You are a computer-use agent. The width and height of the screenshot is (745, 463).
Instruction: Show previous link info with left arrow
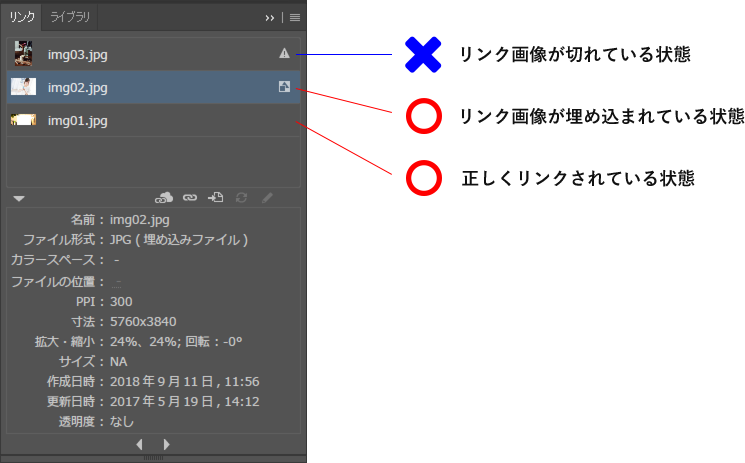(139, 443)
